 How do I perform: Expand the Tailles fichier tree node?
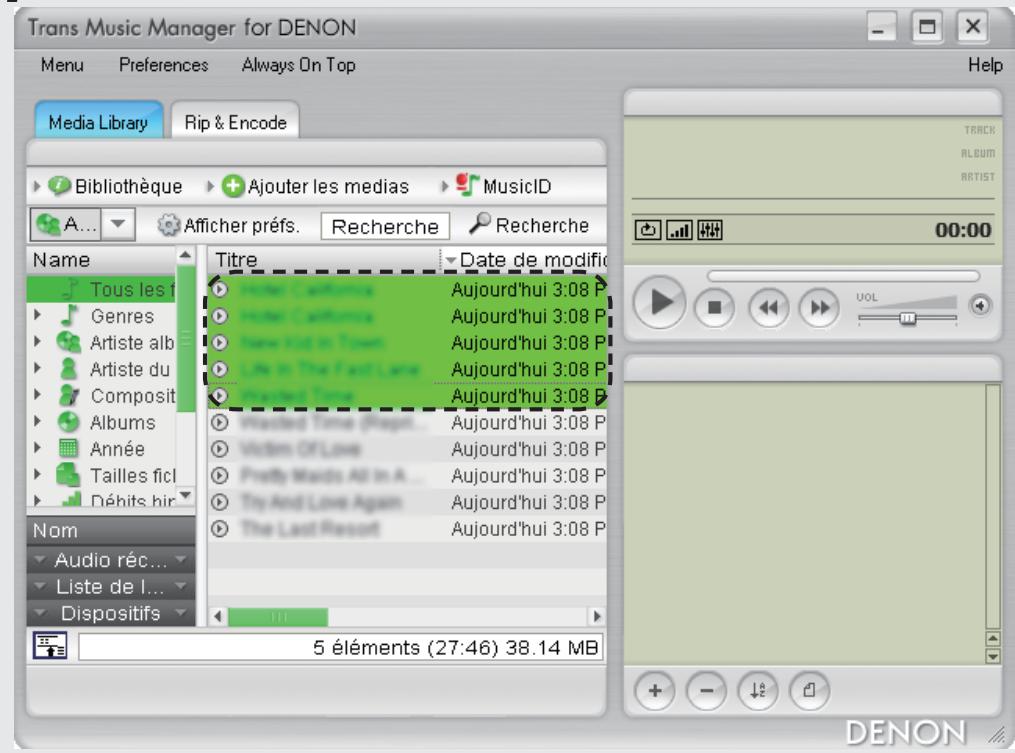(x=37, y=474)
